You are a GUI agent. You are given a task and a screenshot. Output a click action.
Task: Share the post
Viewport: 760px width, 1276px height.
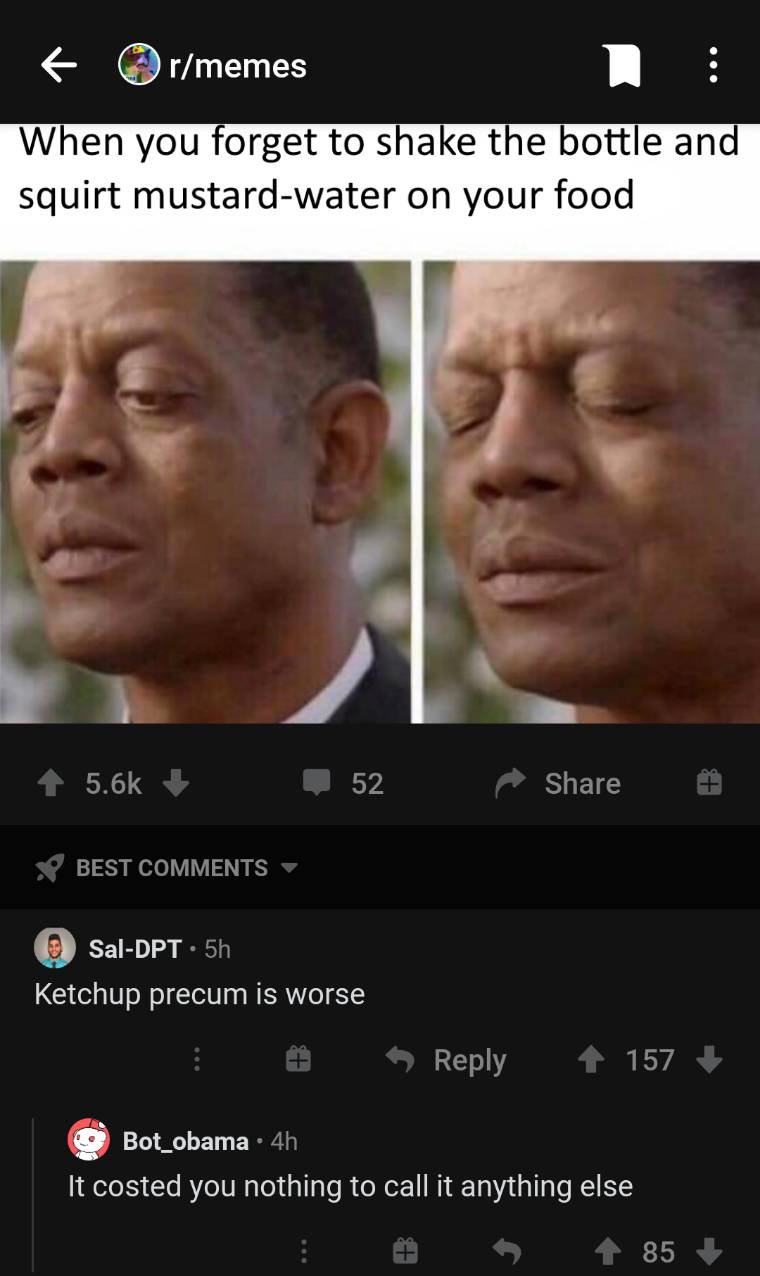tap(557, 783)
